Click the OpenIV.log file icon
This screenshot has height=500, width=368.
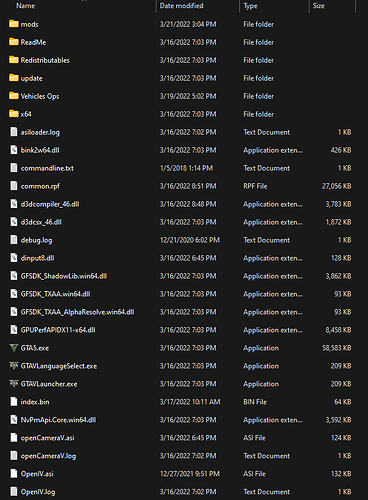[x=14, y=492]
